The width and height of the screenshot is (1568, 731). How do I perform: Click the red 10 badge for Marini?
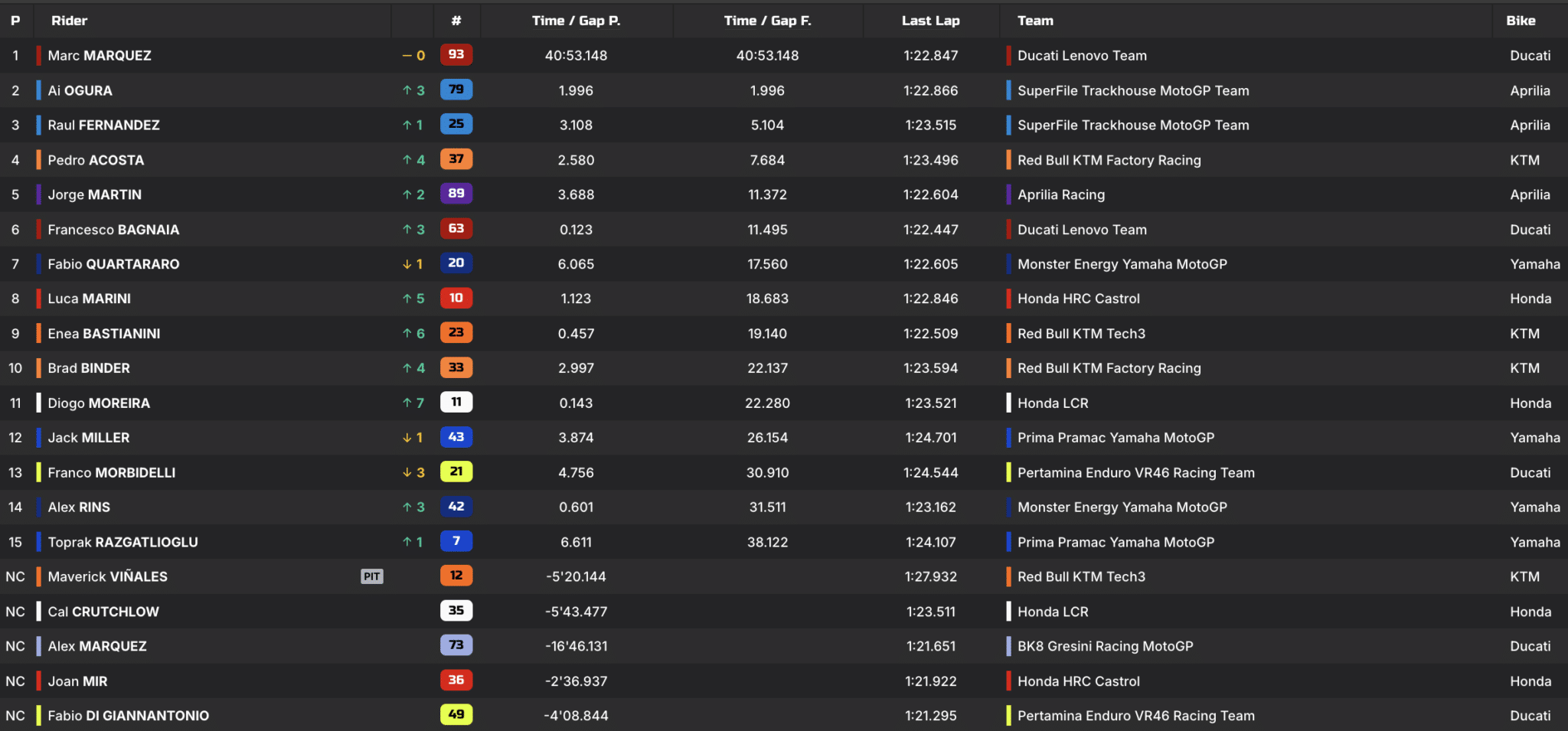456,298
